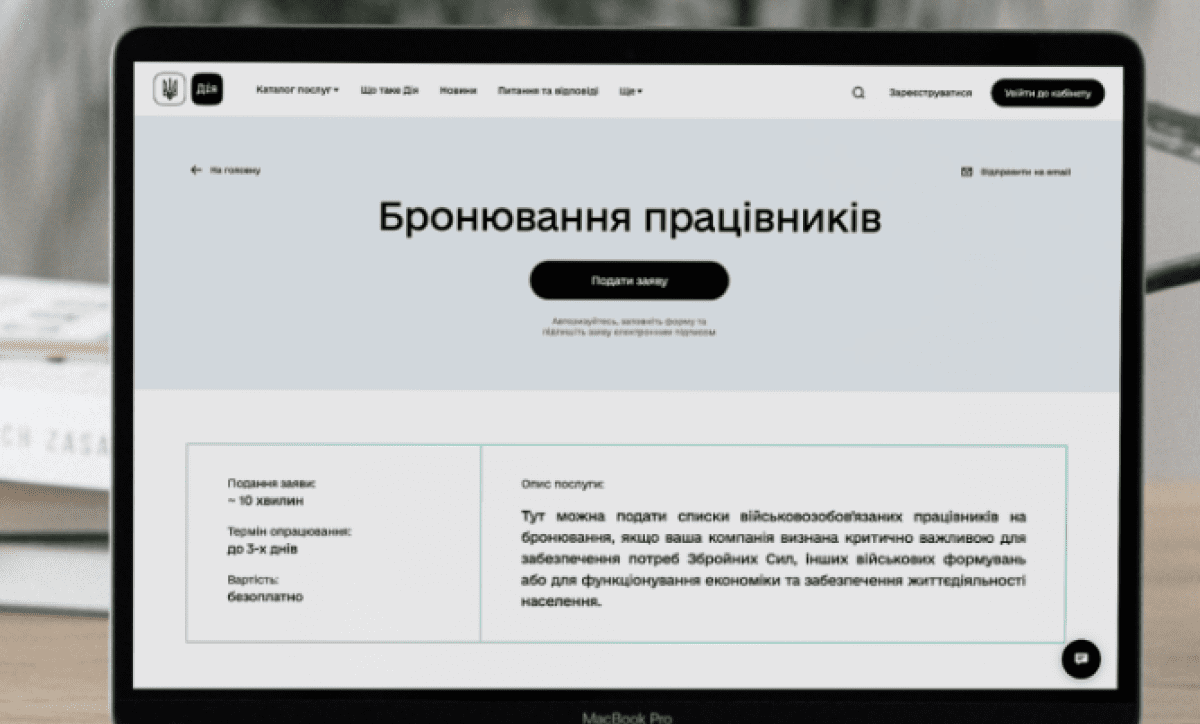Click the envelope icon for email sending

pos(966,172)
